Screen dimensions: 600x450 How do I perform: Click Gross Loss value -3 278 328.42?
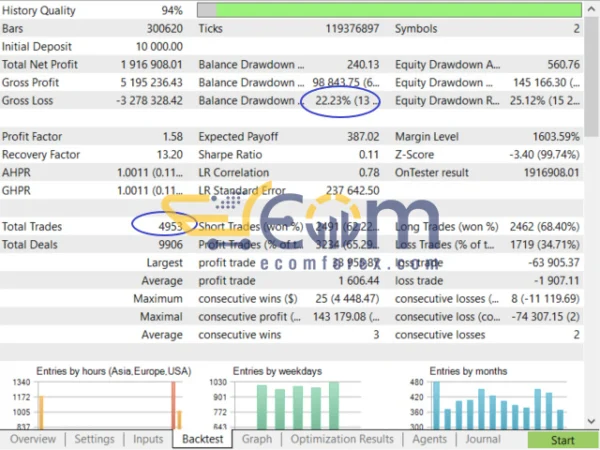[x=149, y=100]
